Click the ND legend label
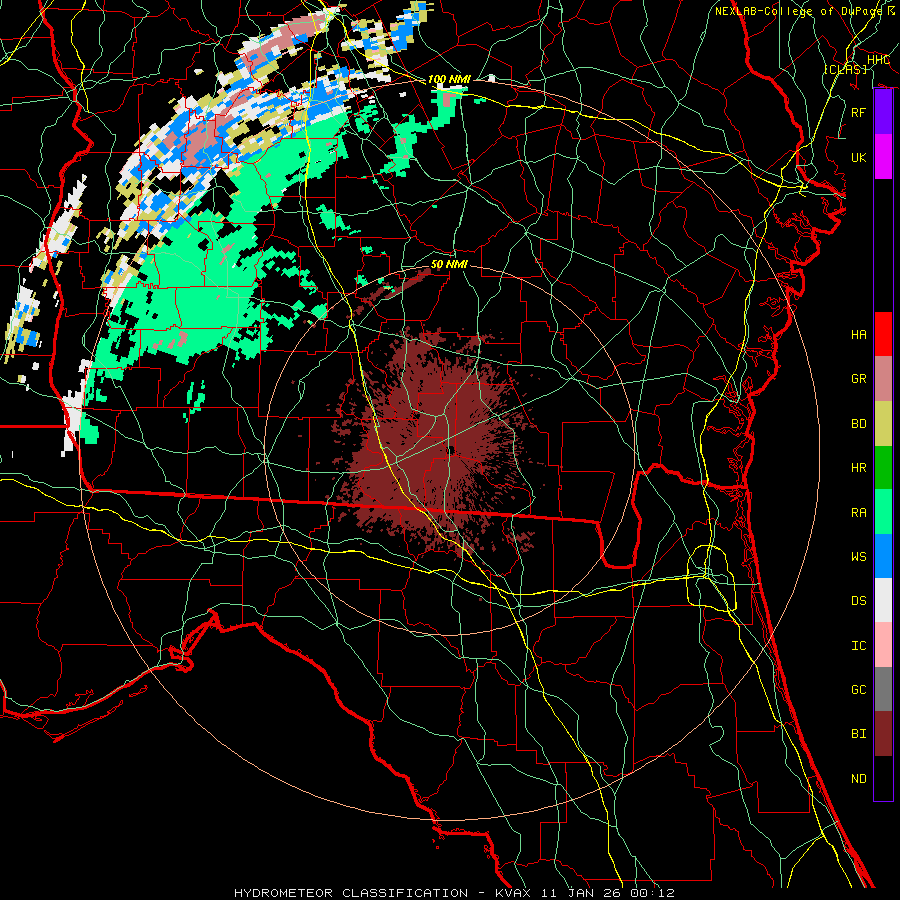 tap(858, 779)
